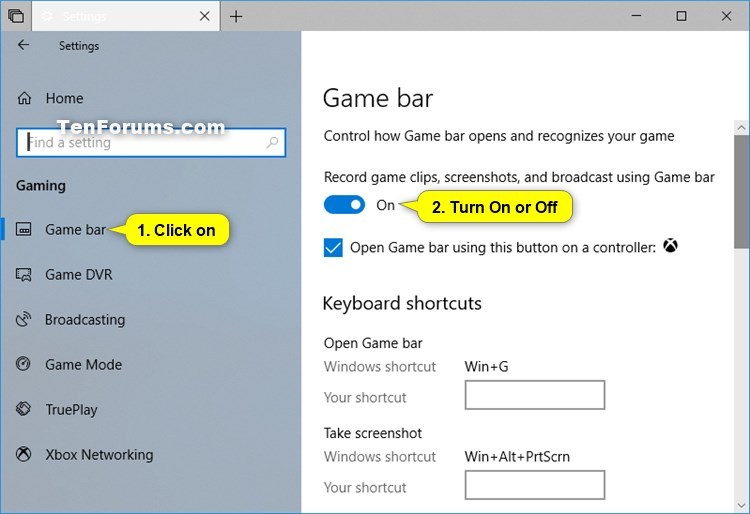Click the back arrow in Settings
The image size is (750, 514).
[x=23, y=45]
